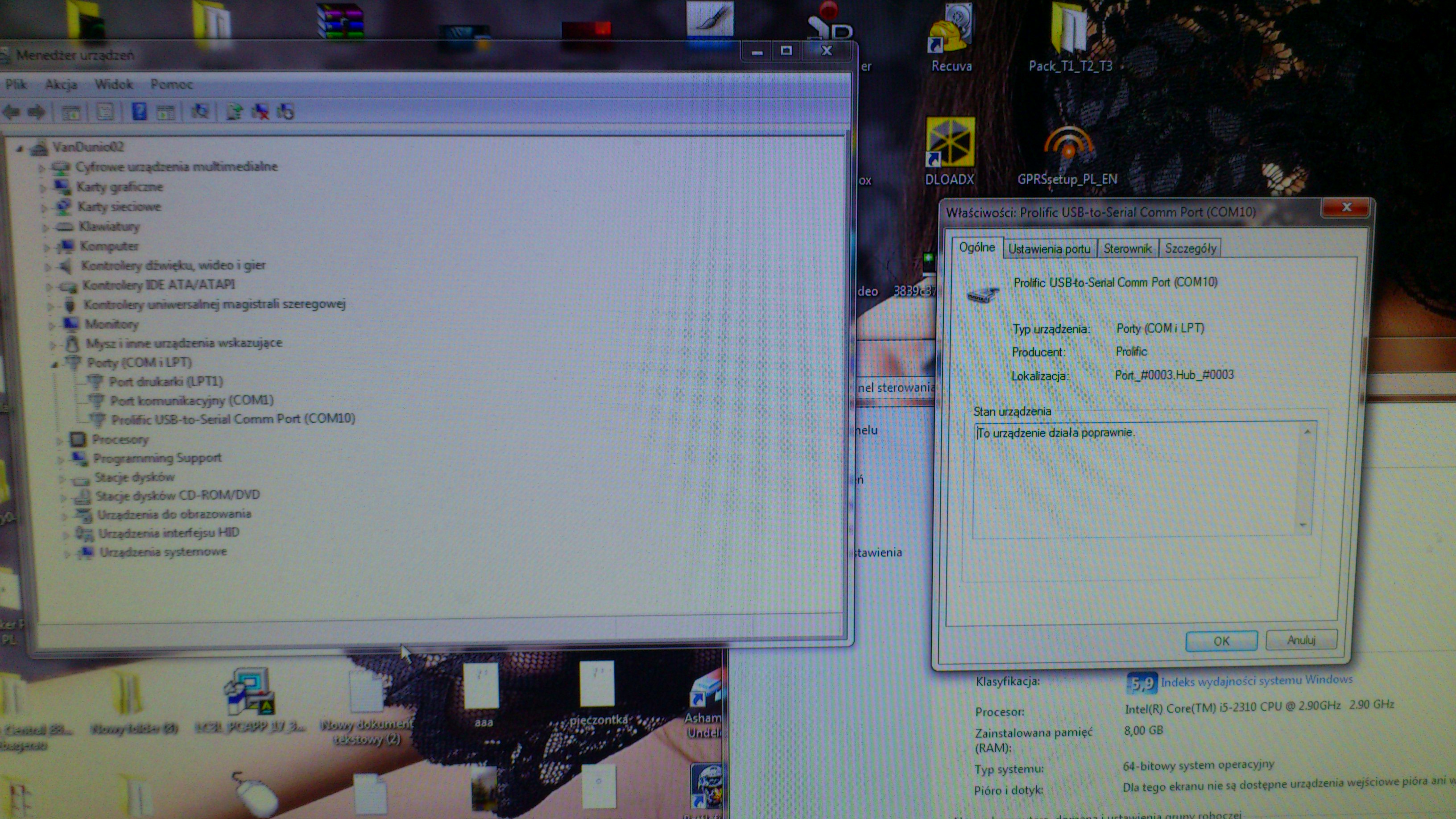Toggle the action pane toolbar icon

[165, 112]
